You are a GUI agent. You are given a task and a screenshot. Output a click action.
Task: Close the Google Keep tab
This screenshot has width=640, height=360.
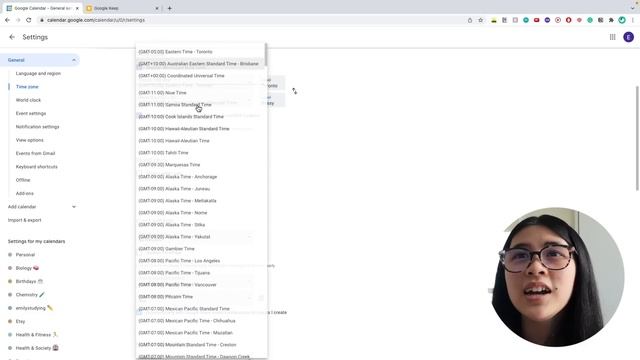click(157, 8)
